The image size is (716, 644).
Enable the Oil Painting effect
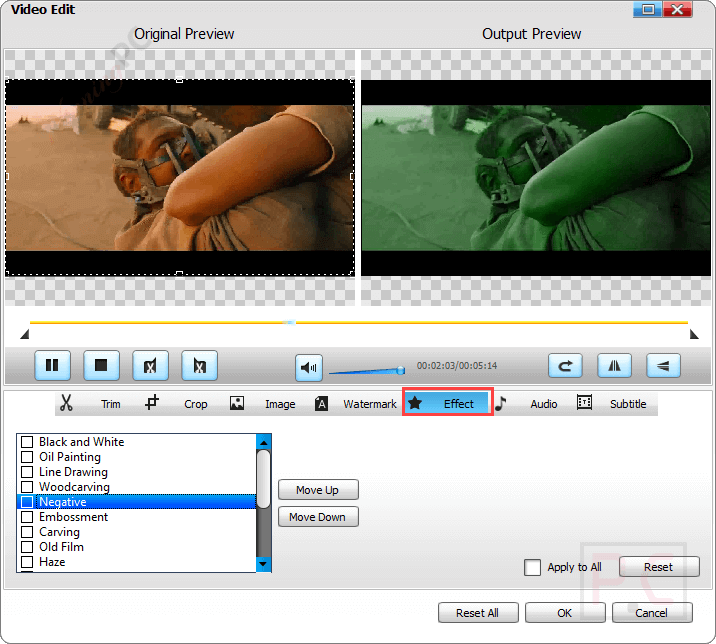[27, 457]
